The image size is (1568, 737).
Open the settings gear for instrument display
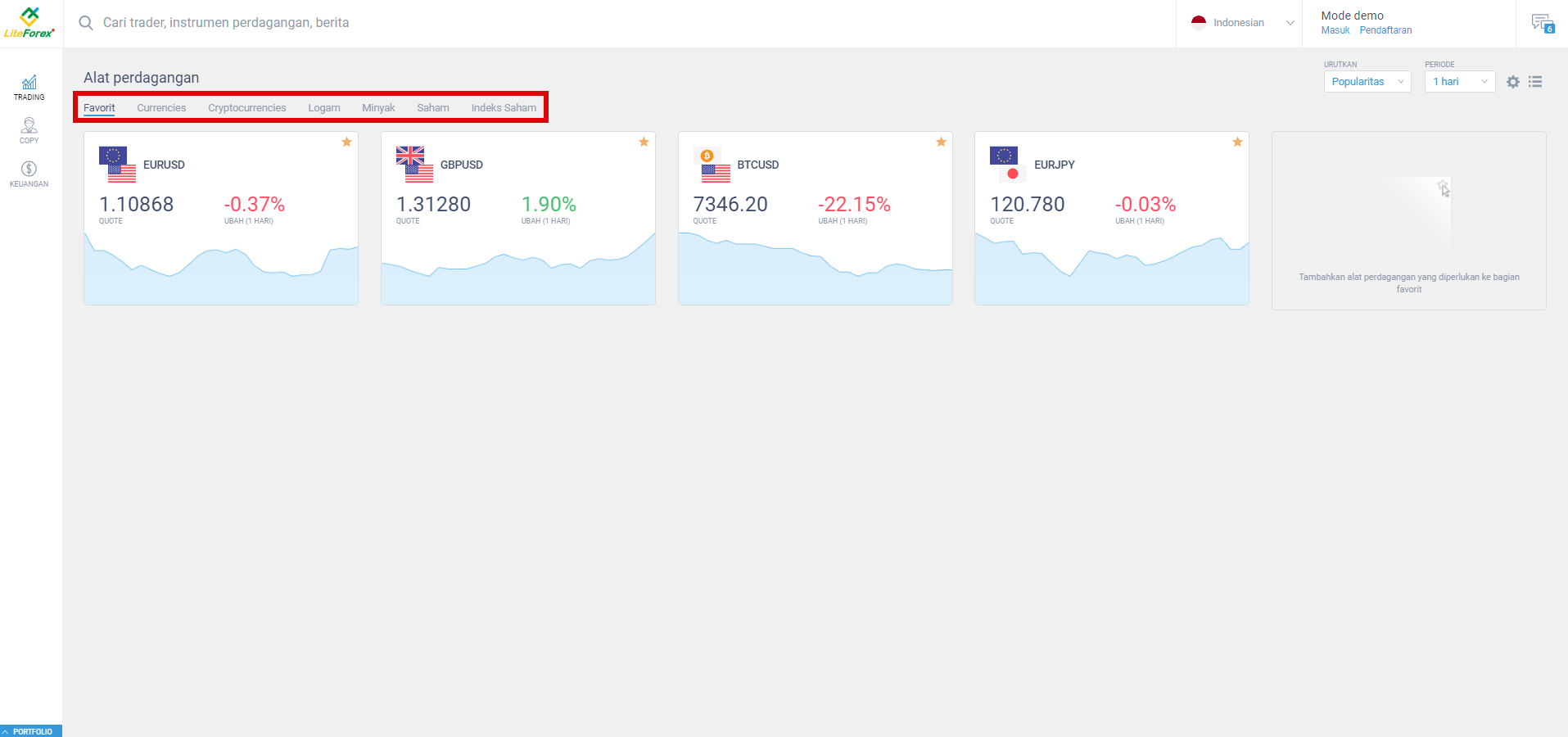pyautogui.click(x=1512, y=82)
